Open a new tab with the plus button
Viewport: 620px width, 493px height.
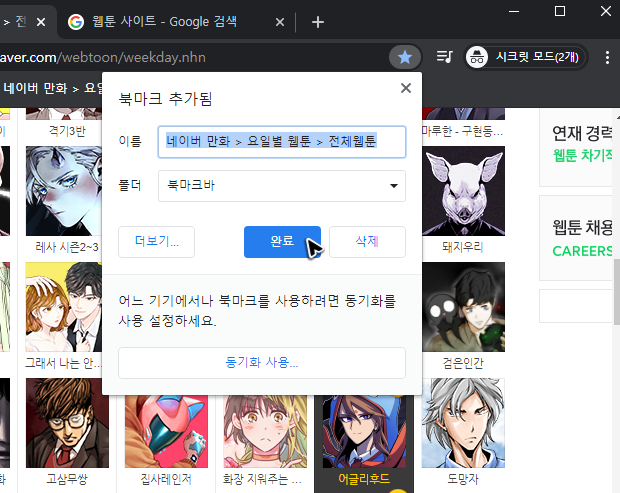pyautogui.click(x=318, y=22)
